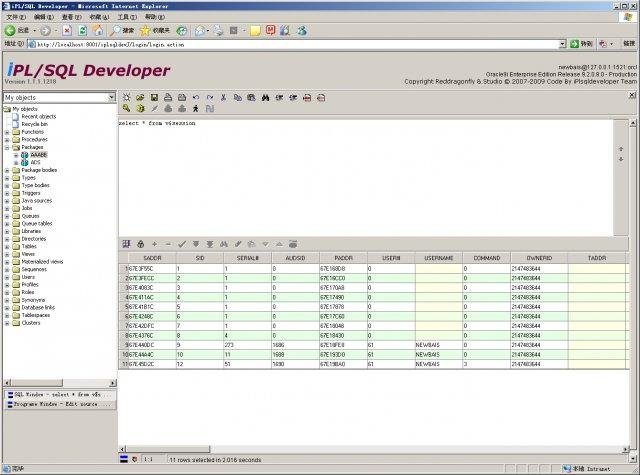Click the Save floppy disk icon
The width and height of the screenshot is (640, 475).
(x=154, y=98)
